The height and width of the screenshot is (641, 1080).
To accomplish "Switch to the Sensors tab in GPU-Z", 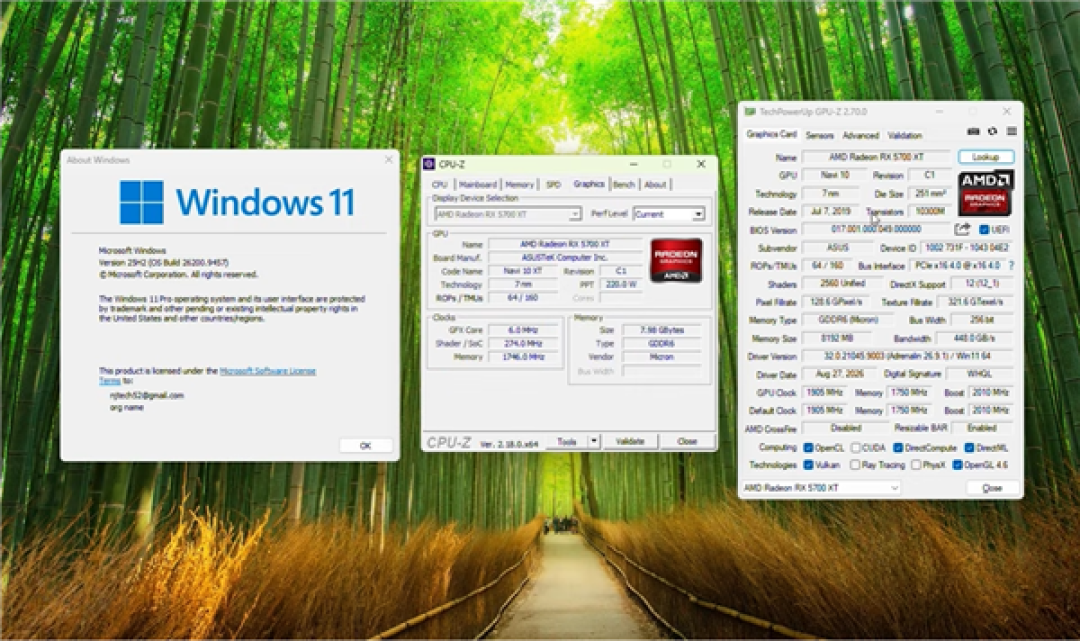I will coord(820,136).
